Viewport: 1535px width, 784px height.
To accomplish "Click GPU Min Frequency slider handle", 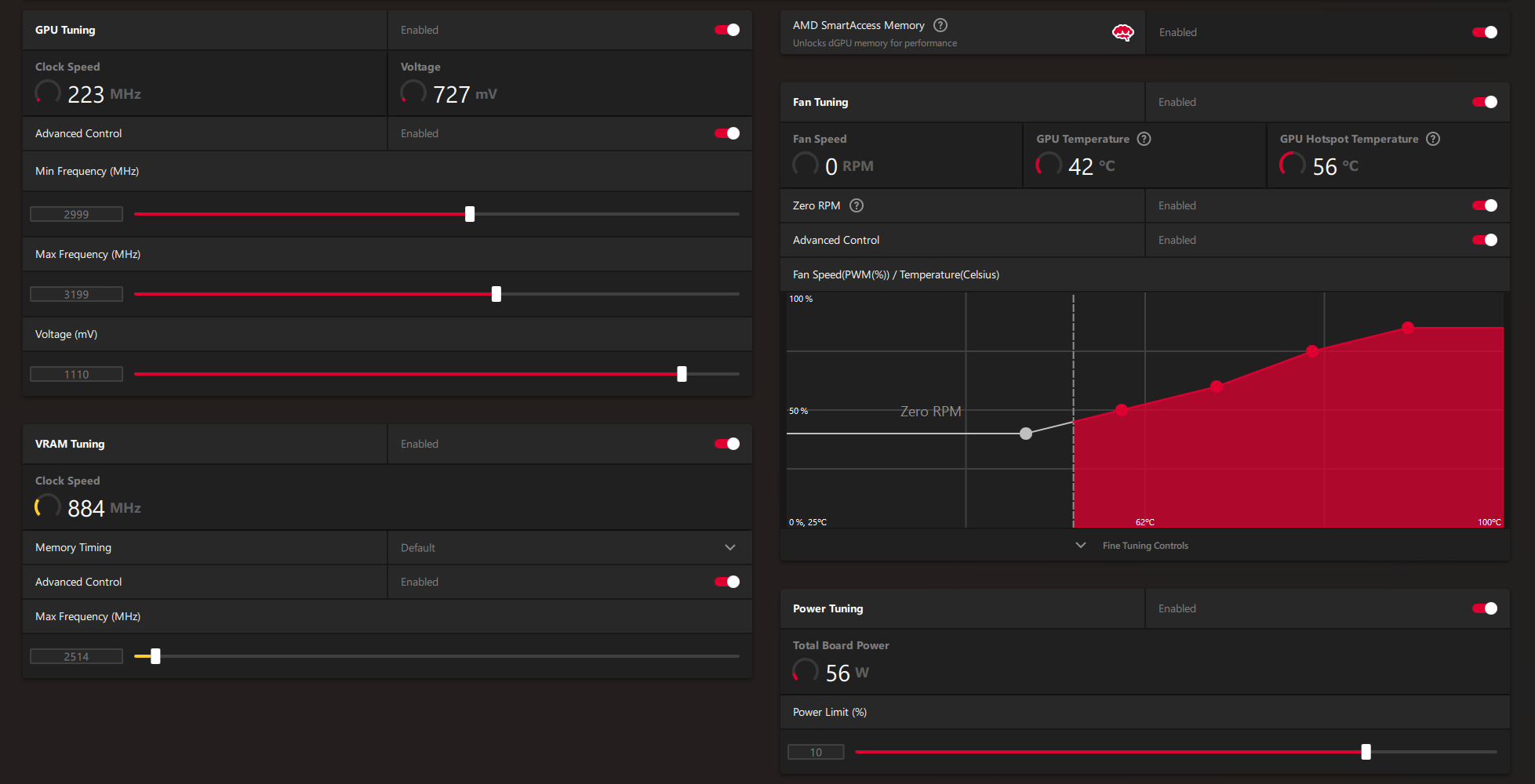I will pyautogui.click(x=470, y=214).
